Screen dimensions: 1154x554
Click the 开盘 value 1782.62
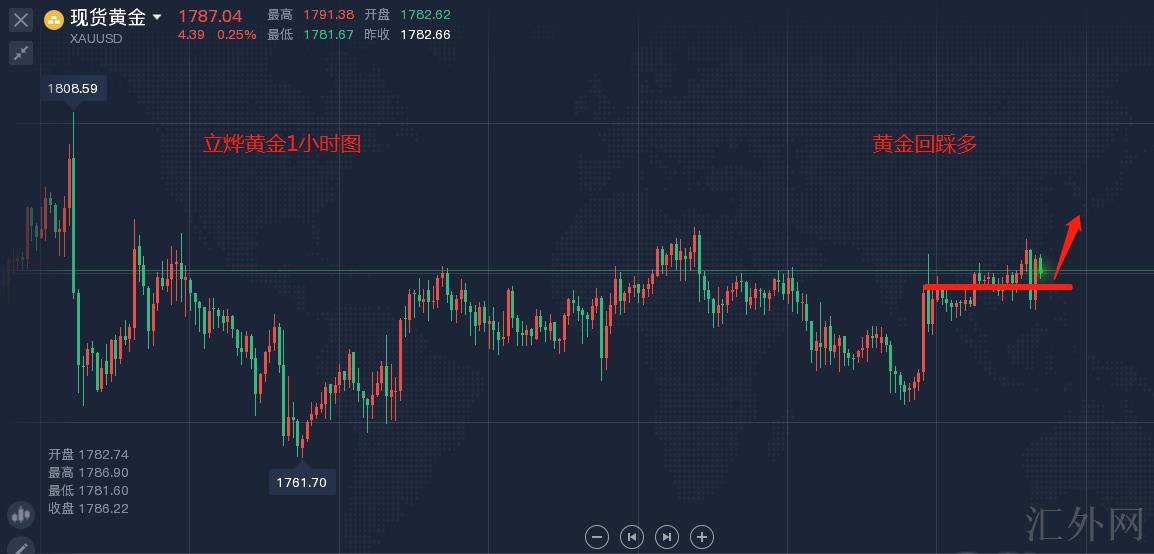pos(425,15)
